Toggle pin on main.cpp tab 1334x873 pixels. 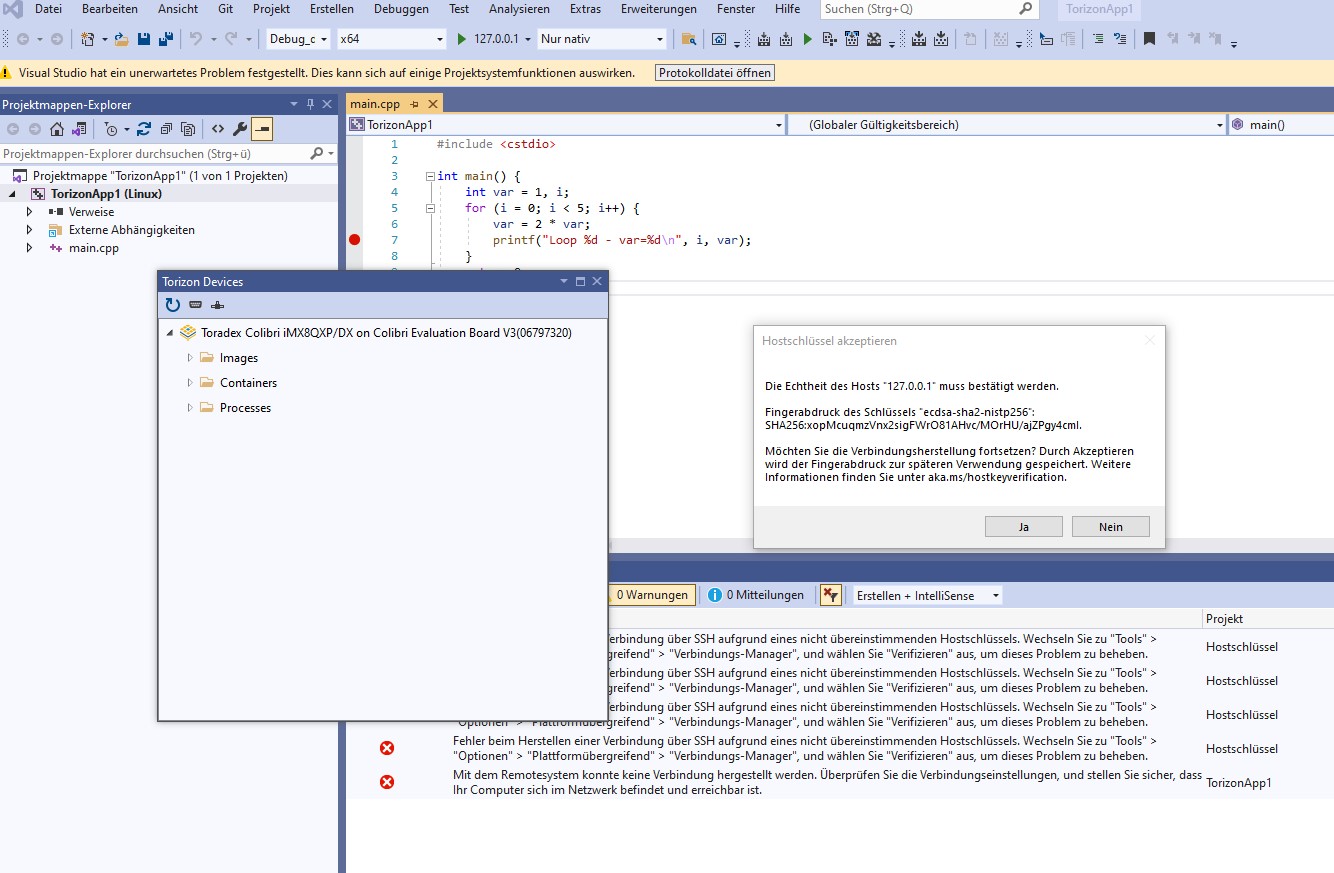(414, 104)
